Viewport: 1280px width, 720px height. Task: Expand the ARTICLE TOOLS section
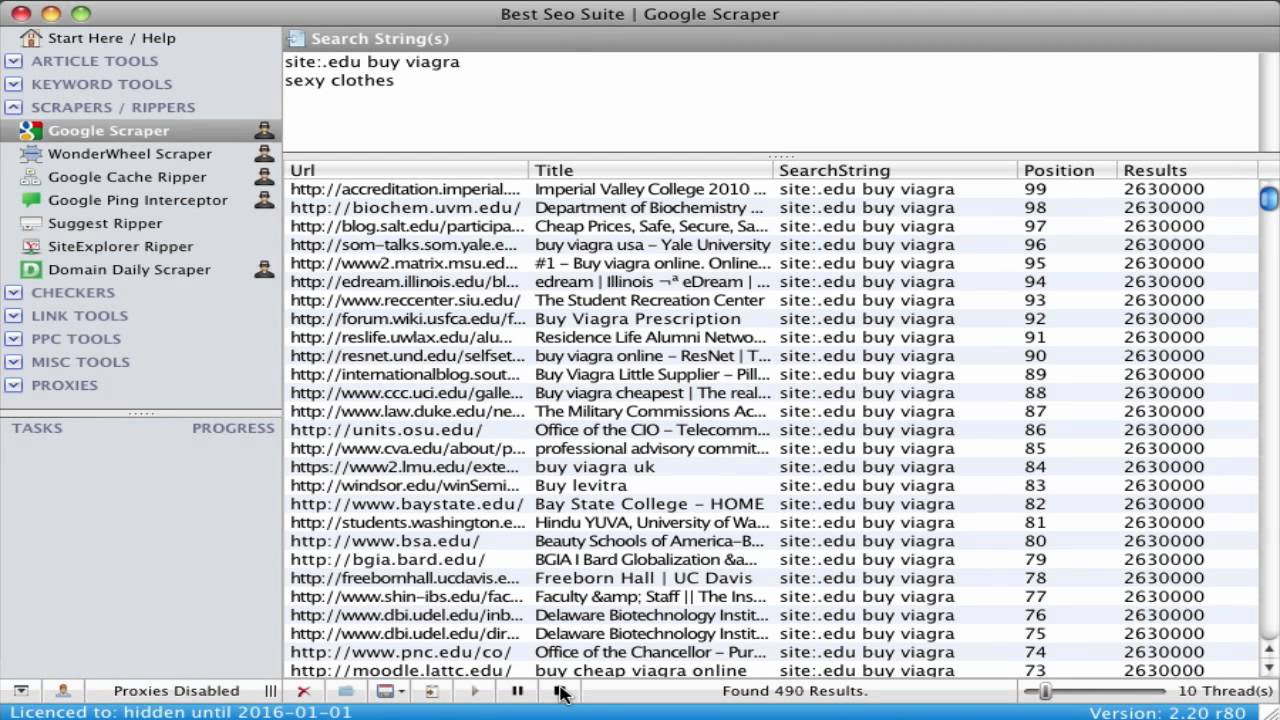(13, 61)
